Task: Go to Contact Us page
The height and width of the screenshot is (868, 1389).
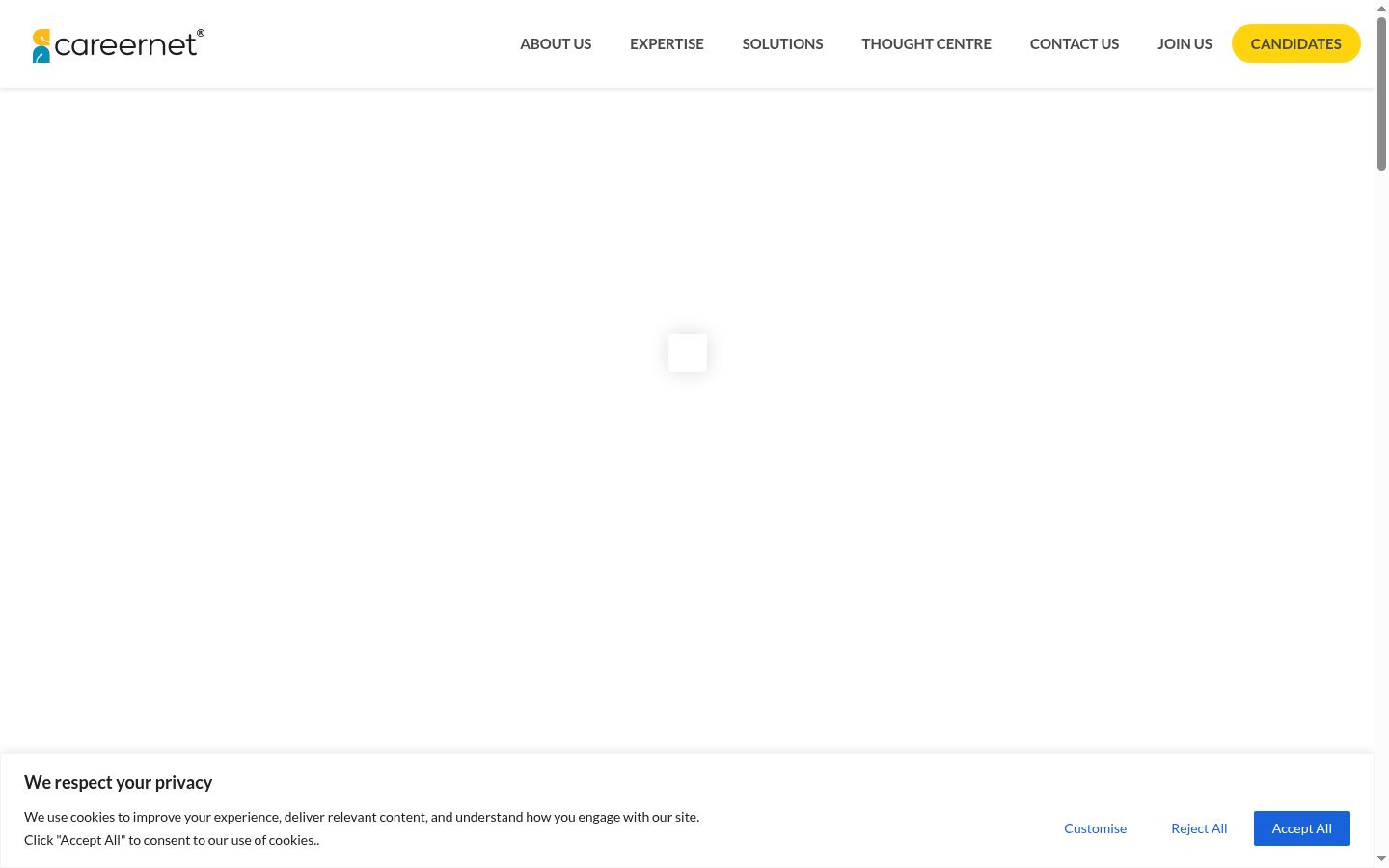Action: tap(1075, 43)
